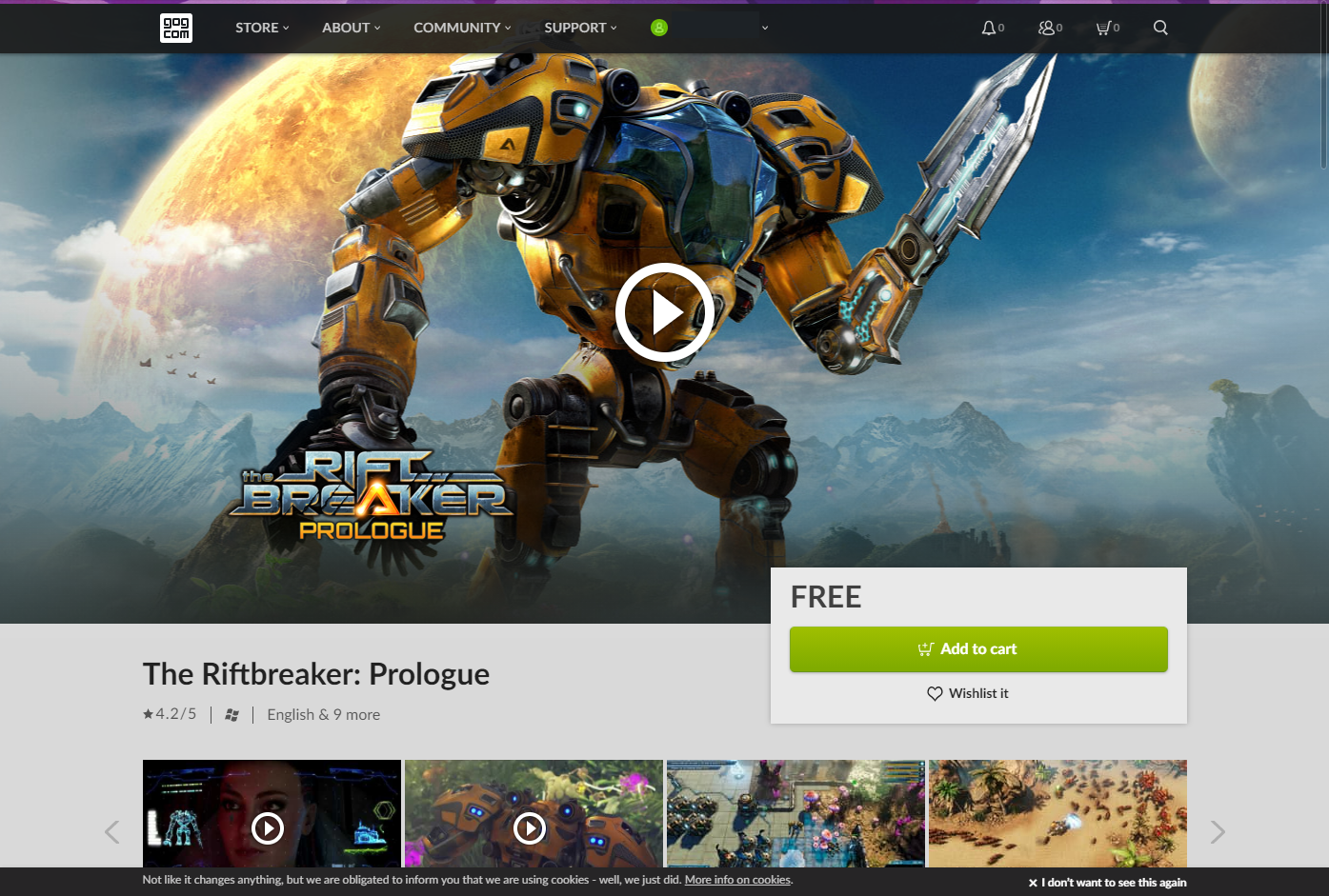Image resolution: width=1329 pixels, height=896 pixels.
Task: Open the SUPPORT menu
Action: (x=580, y=28)
